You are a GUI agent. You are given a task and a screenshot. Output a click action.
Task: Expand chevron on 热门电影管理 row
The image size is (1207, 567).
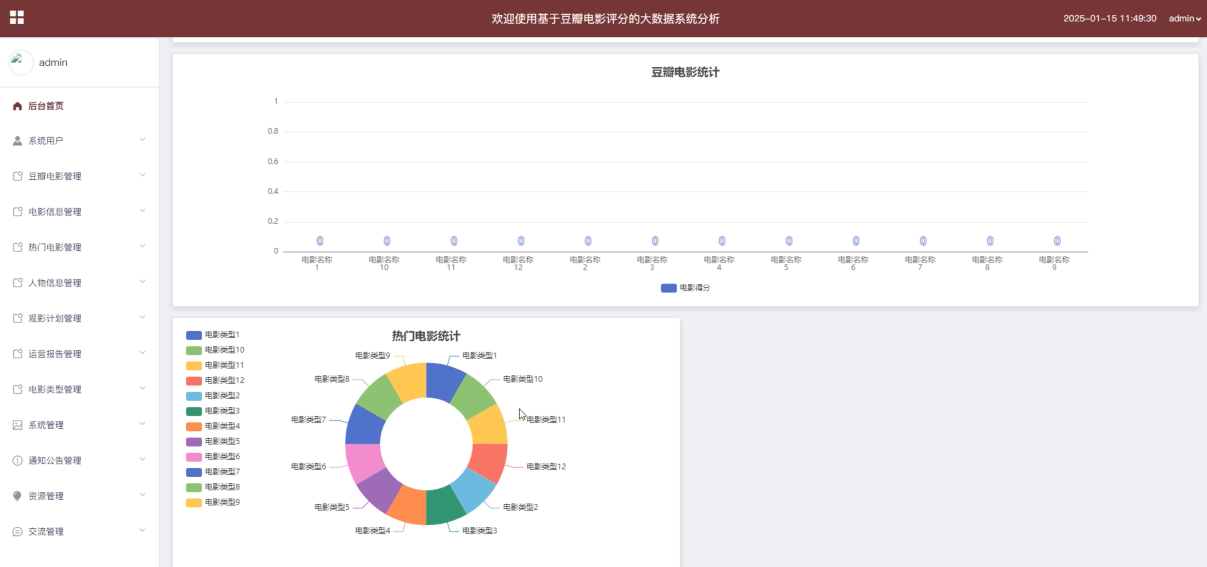[x=142, y=246]
